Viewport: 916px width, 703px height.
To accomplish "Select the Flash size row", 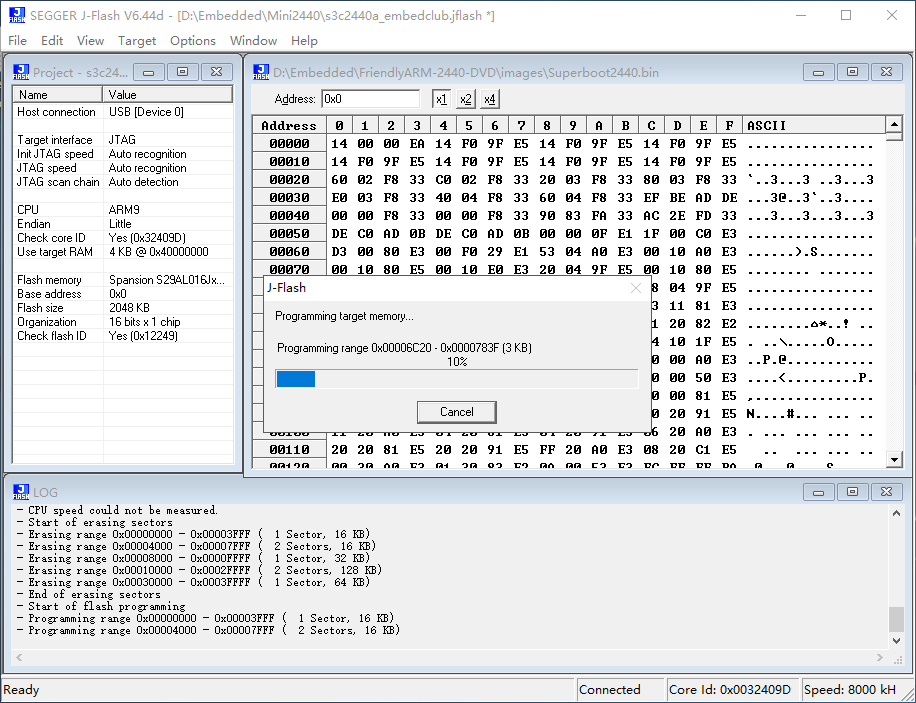I will tap(123, 308).
